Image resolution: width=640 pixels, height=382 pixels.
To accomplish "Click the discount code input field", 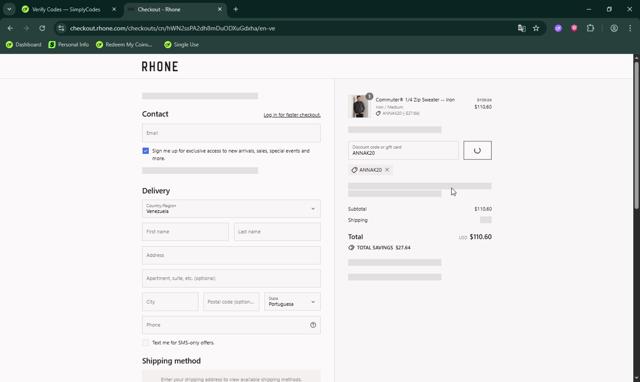I will tap(403, 150).
